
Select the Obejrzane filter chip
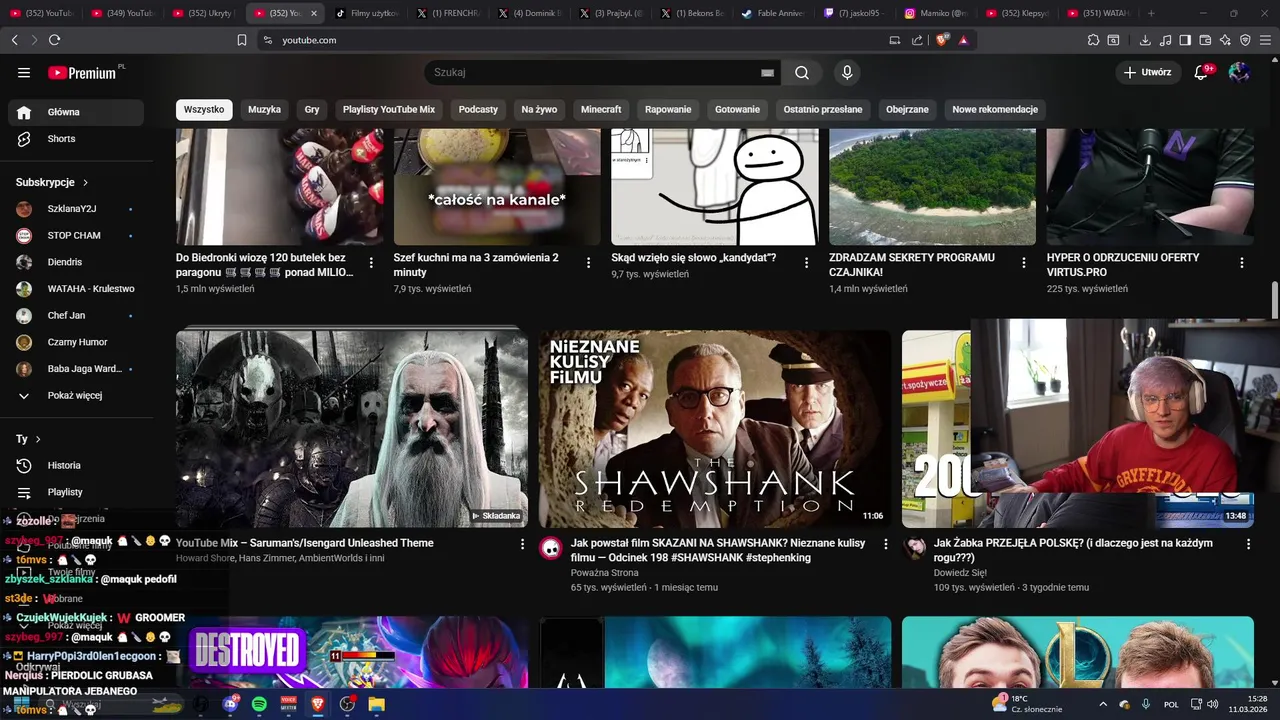907,110
